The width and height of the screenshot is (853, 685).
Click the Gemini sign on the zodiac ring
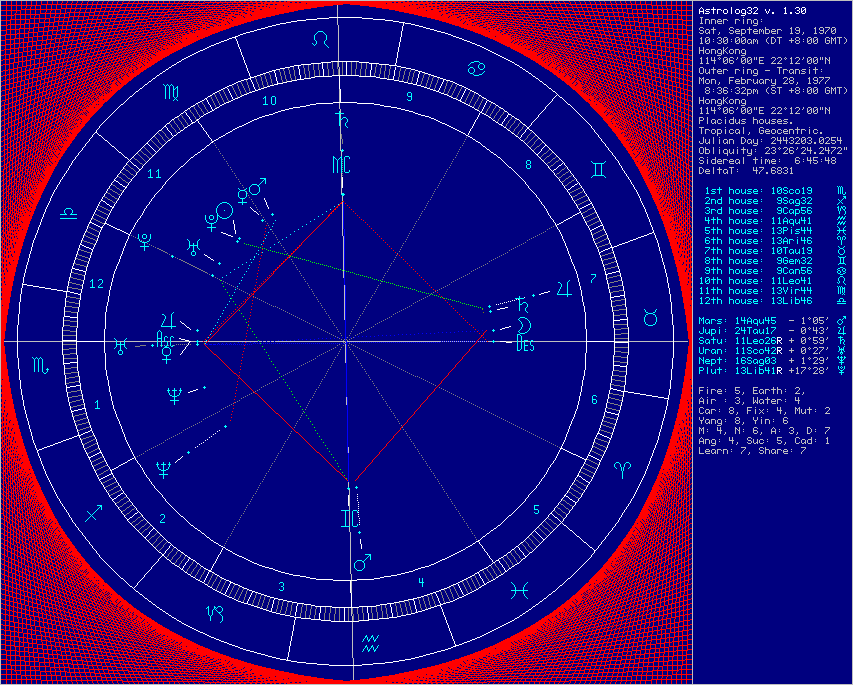(597, 171)
